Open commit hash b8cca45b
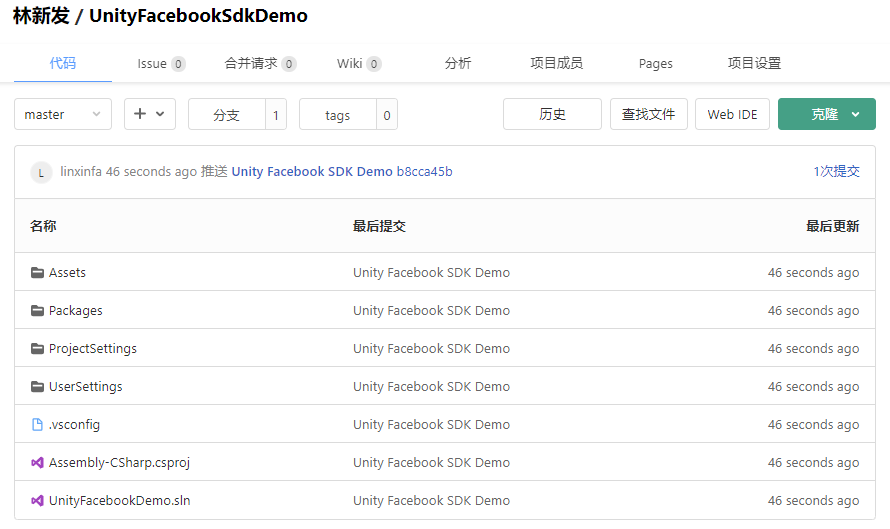 click(425, 171)
